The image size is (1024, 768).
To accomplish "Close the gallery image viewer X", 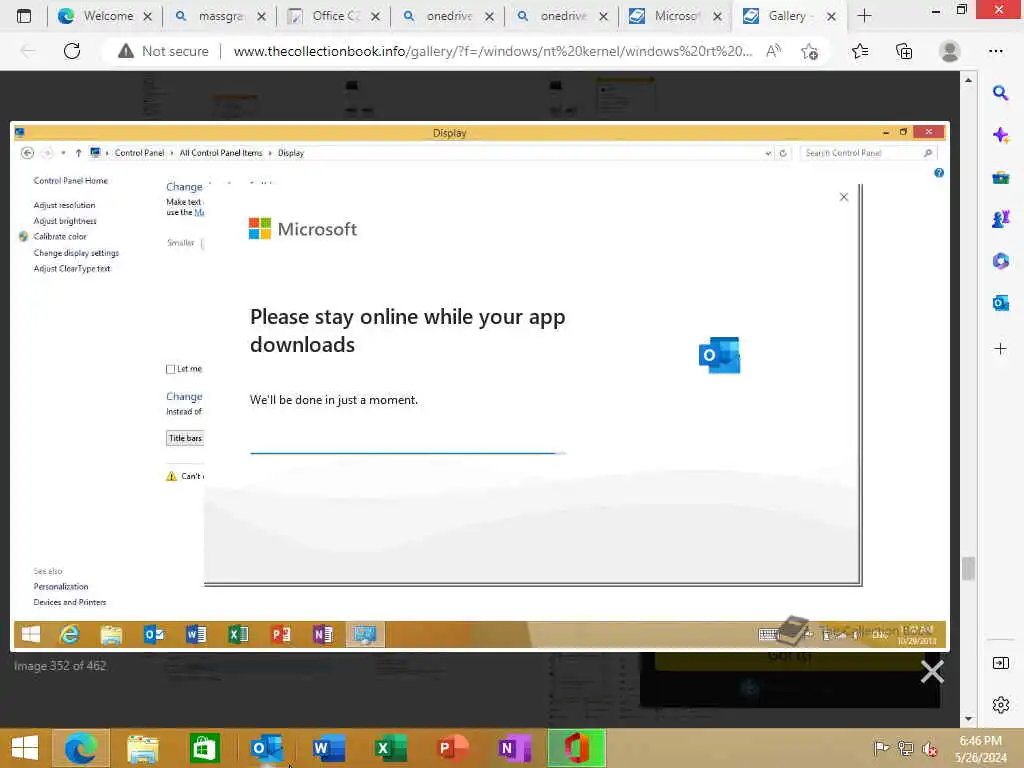I will 932,671.
